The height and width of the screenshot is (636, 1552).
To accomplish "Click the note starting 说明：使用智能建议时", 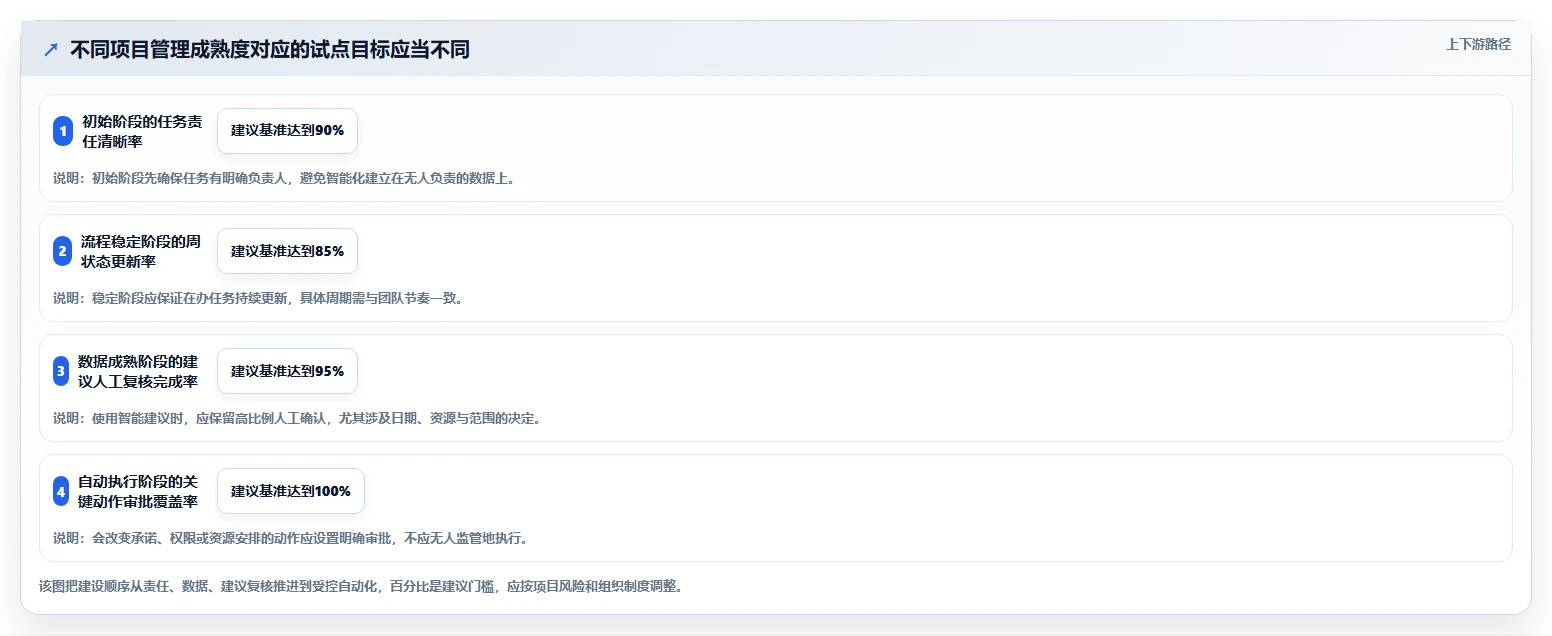I will click(x=297, y=418).
